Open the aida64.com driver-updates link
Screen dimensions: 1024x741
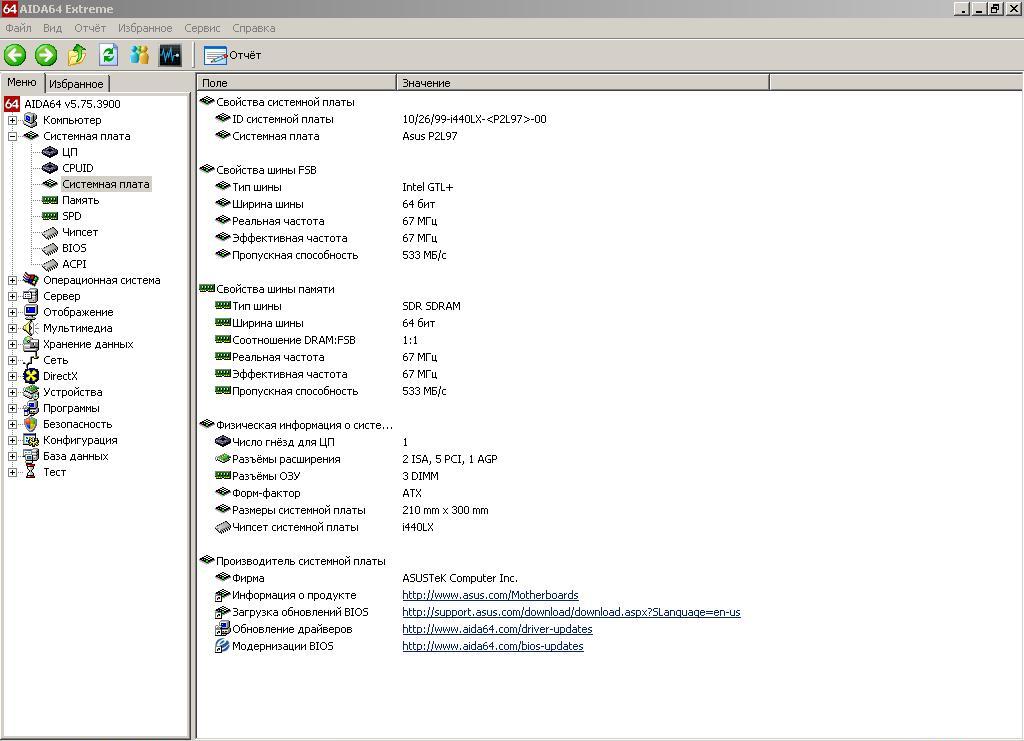[x=498, y=629]
